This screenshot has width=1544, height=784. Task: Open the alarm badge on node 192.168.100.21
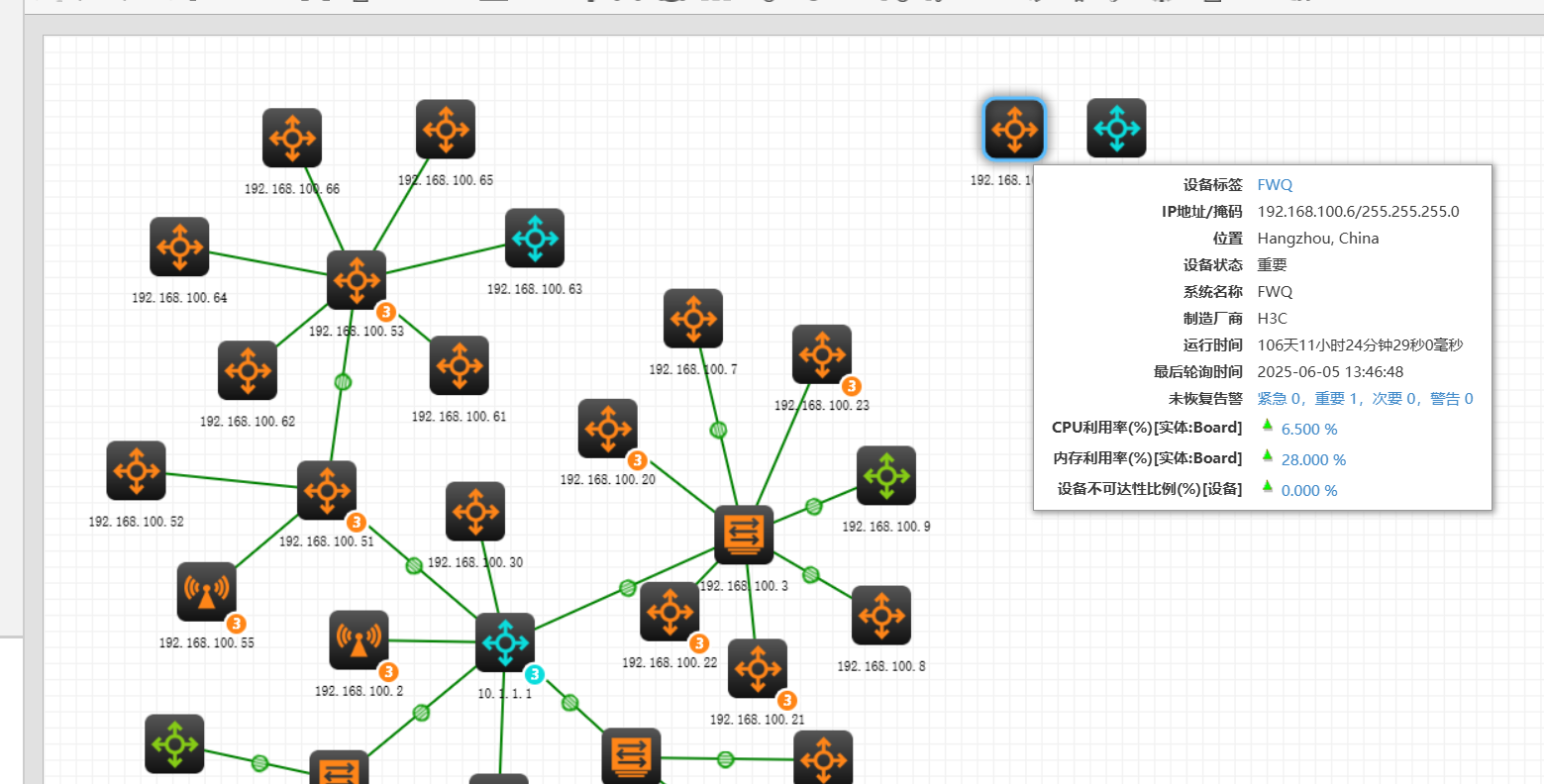click(x=786, y=700)
